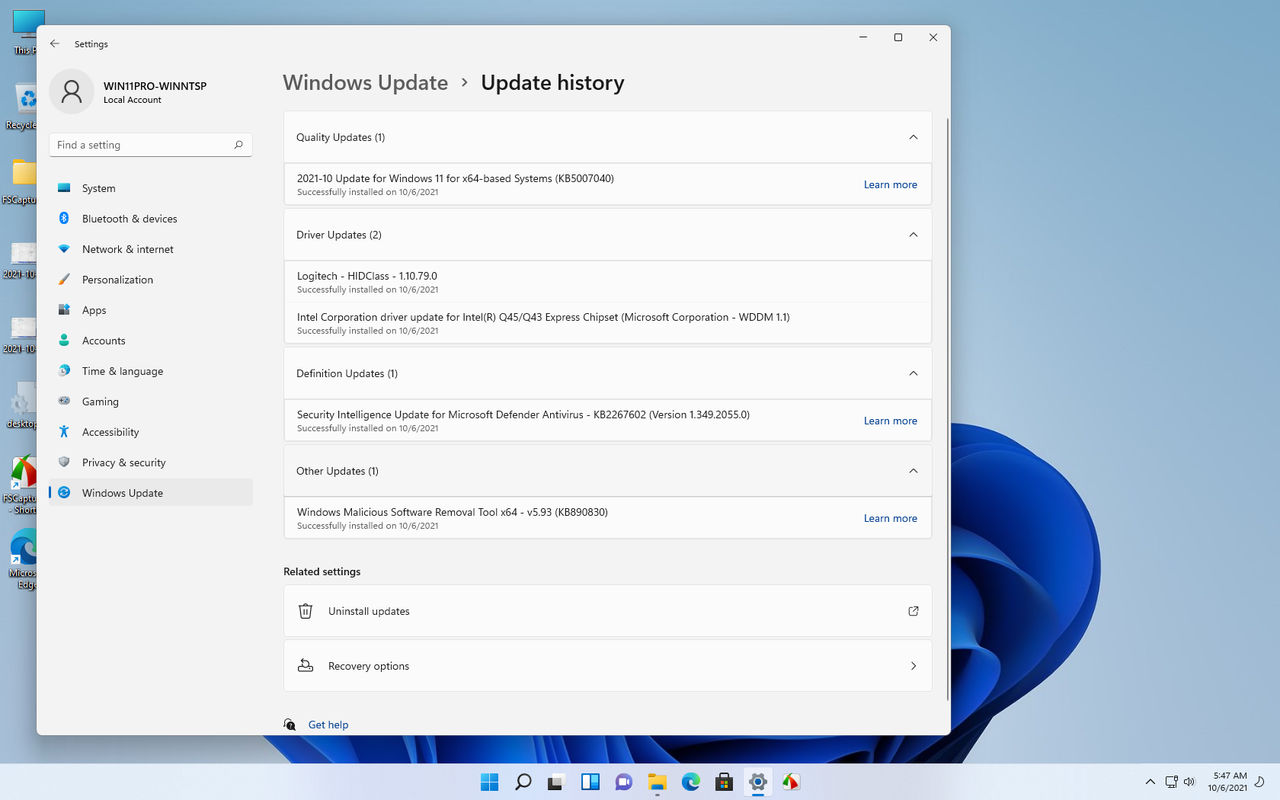This screenshot has width=1280, height=800.
Task: Click the Get help headset icon
Action: point(290,725)
